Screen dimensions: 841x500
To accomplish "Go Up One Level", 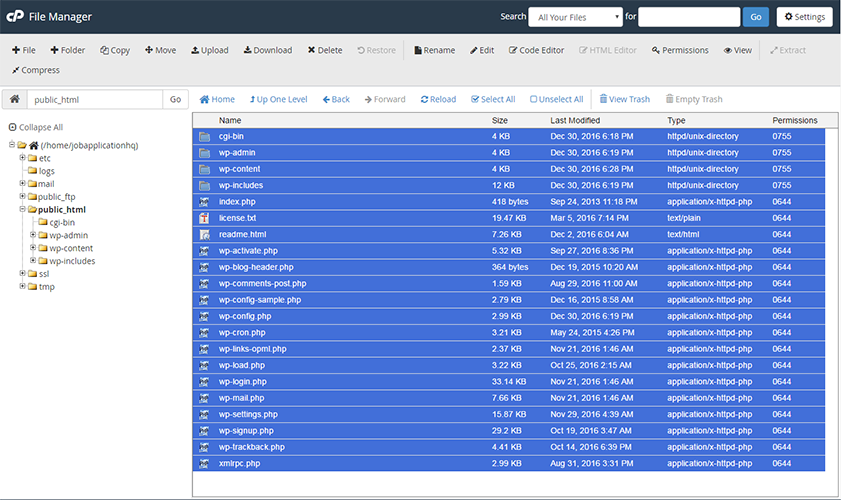I will tap(278, 99).
